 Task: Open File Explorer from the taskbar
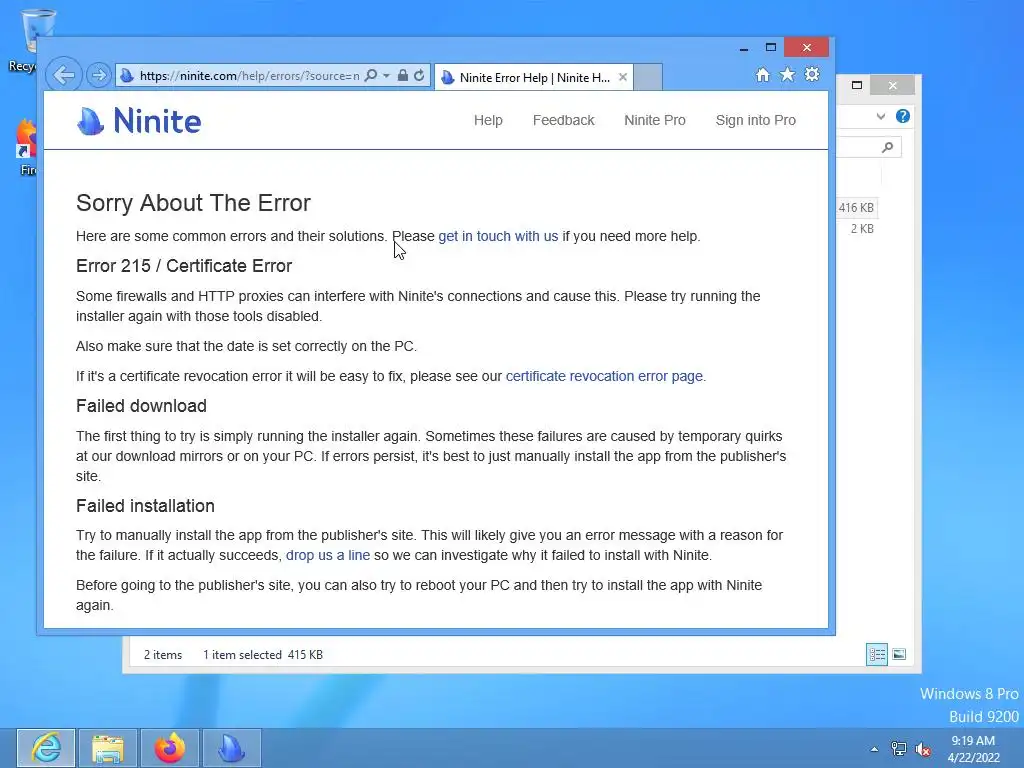(108, 748)
